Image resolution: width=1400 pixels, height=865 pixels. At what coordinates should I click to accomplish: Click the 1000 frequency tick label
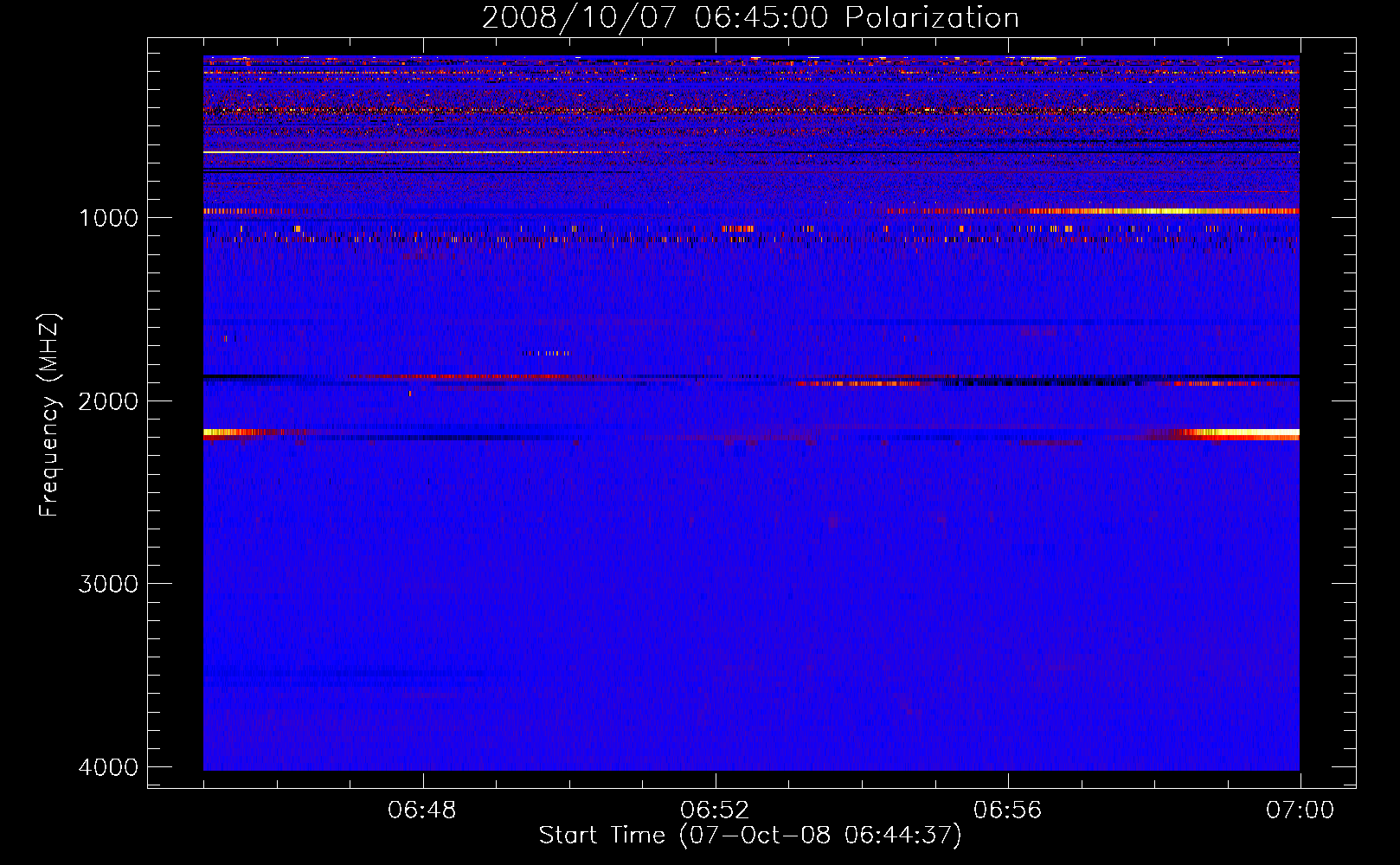pos(108,217)
